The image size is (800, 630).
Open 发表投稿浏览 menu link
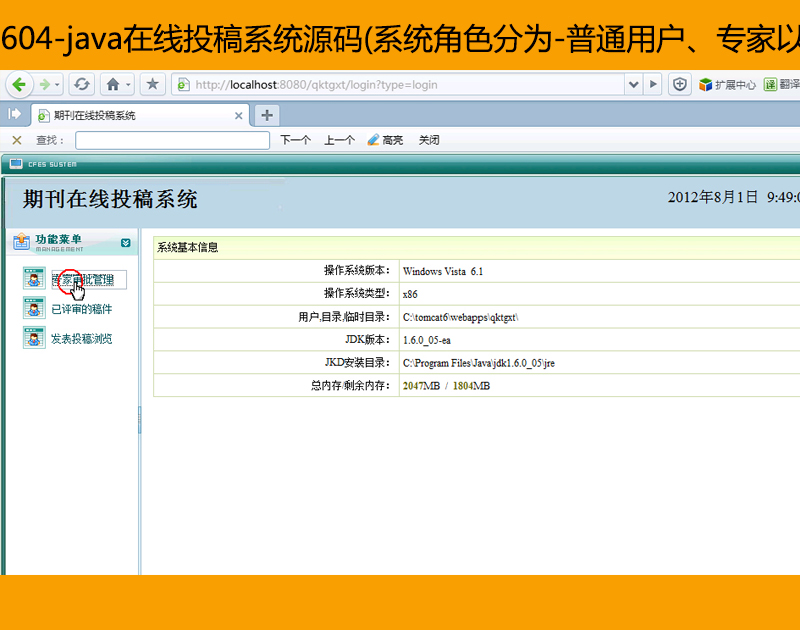[82, 339]
